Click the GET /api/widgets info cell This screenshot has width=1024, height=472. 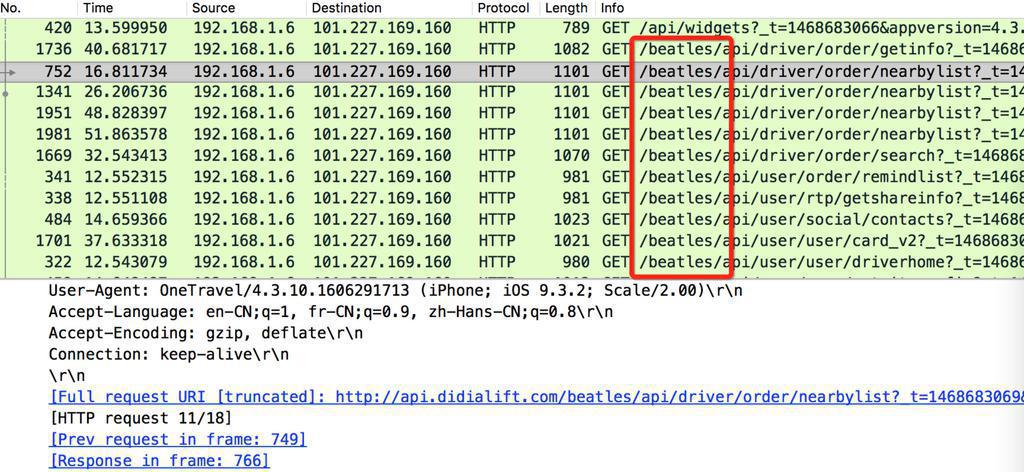812,29
